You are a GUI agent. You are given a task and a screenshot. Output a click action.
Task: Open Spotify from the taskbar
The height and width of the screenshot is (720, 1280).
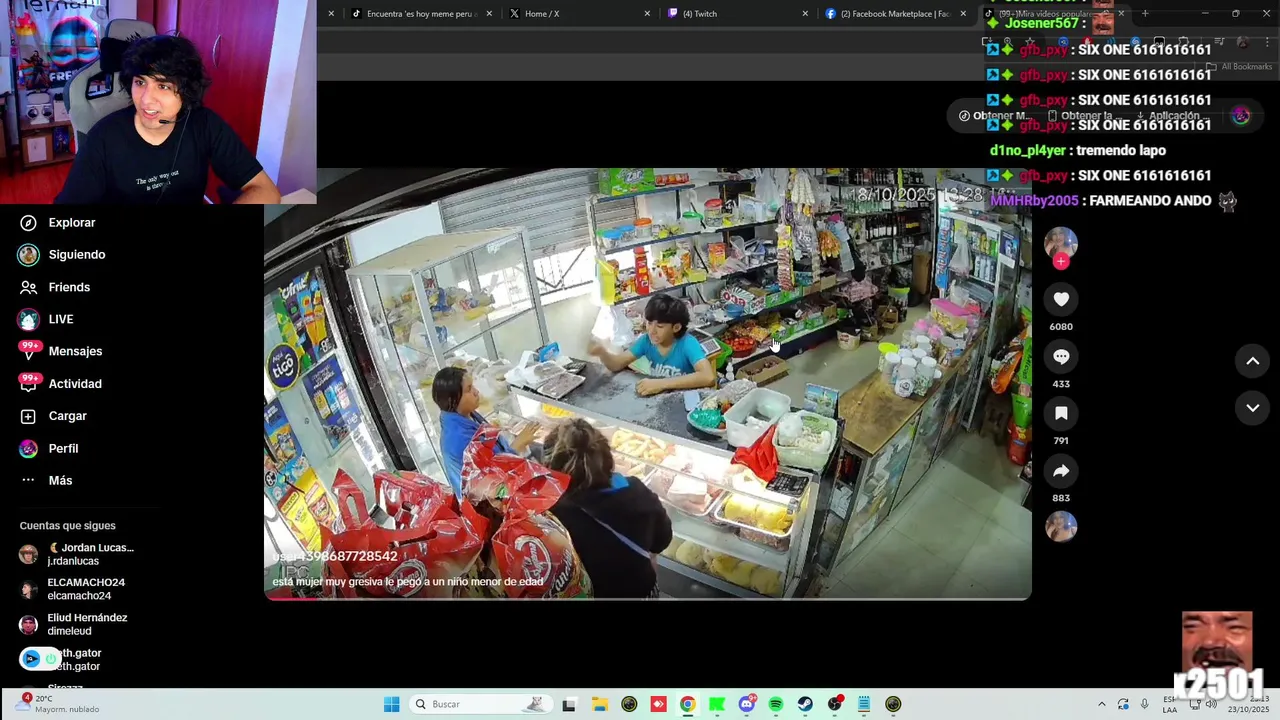pos(776,704)
